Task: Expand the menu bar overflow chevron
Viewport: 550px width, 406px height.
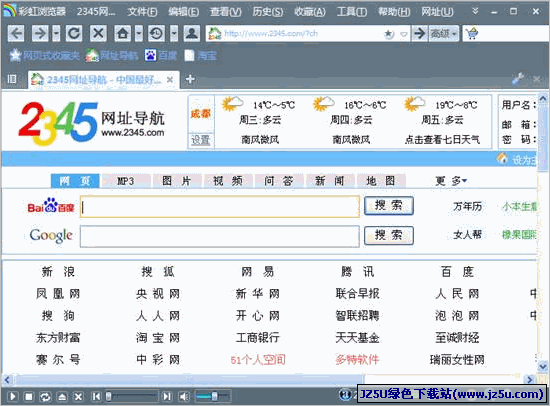Action: click(x=475, y=11)
